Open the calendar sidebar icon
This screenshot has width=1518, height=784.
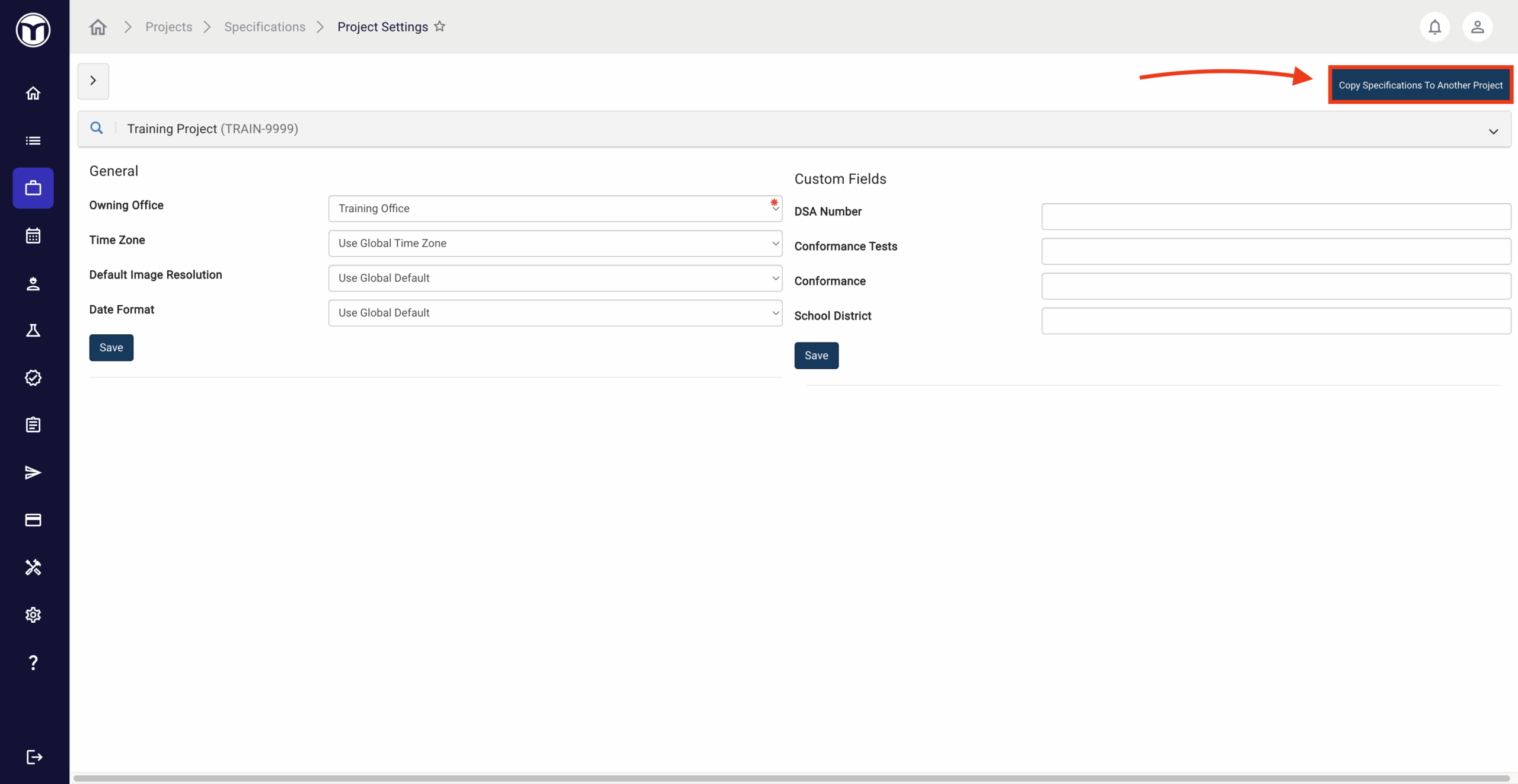tap(33, 236)
